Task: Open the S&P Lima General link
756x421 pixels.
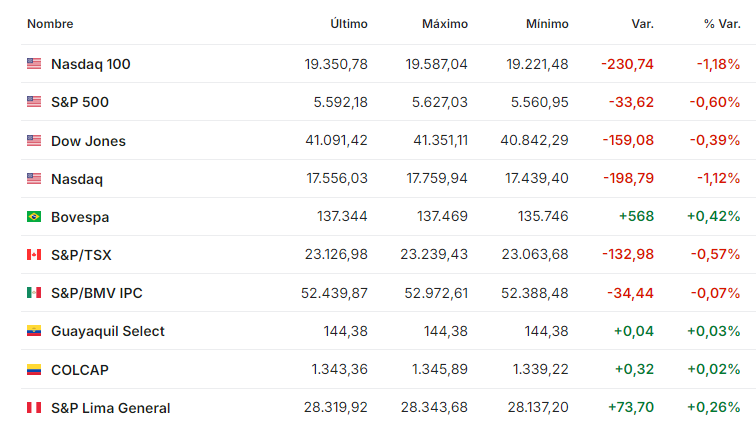Action: point(110,408)
